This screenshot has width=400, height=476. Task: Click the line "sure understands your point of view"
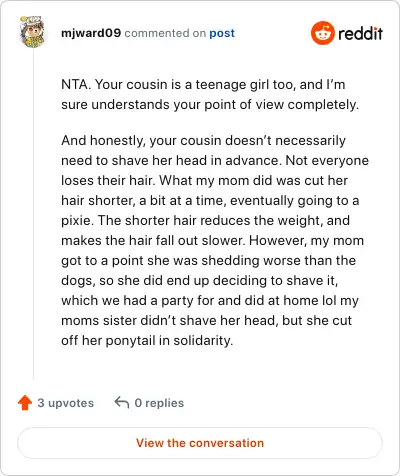point(210,105)
